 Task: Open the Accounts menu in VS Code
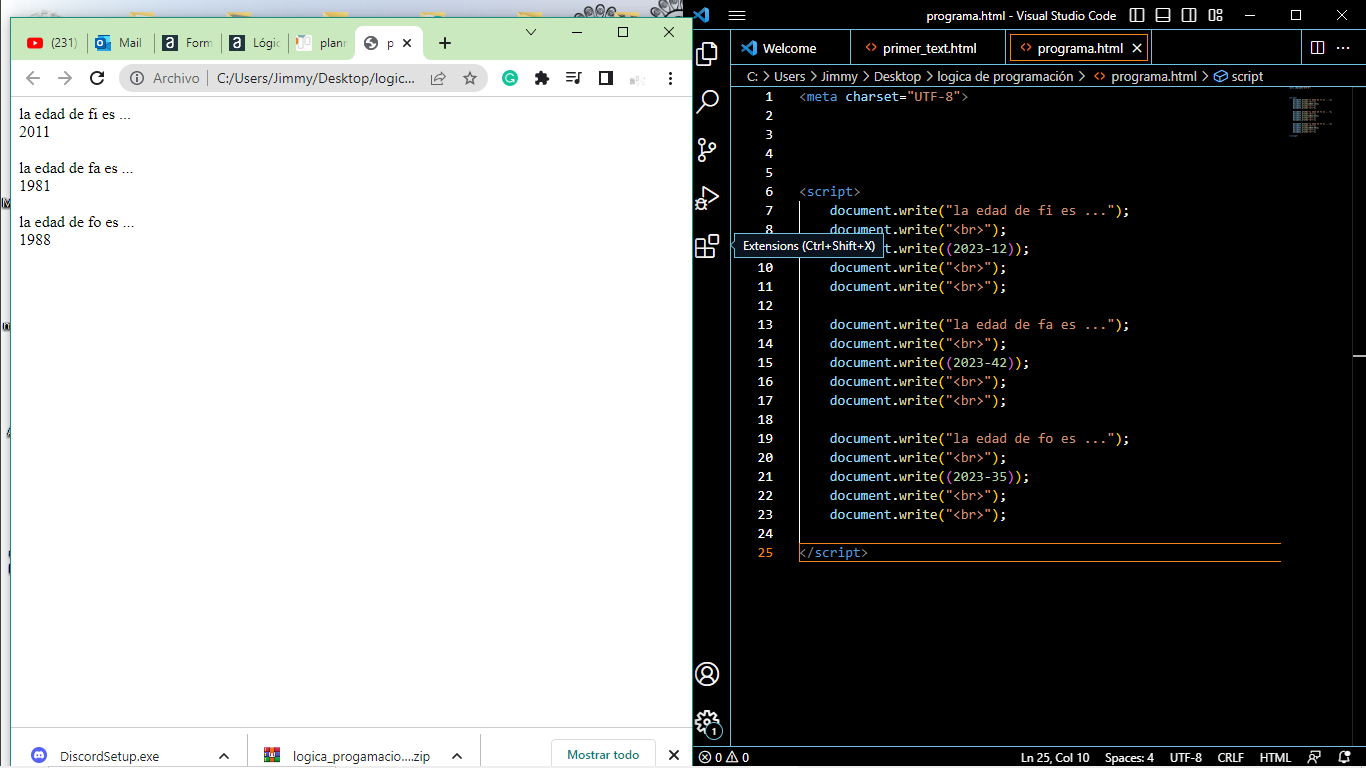pos(707,674)
